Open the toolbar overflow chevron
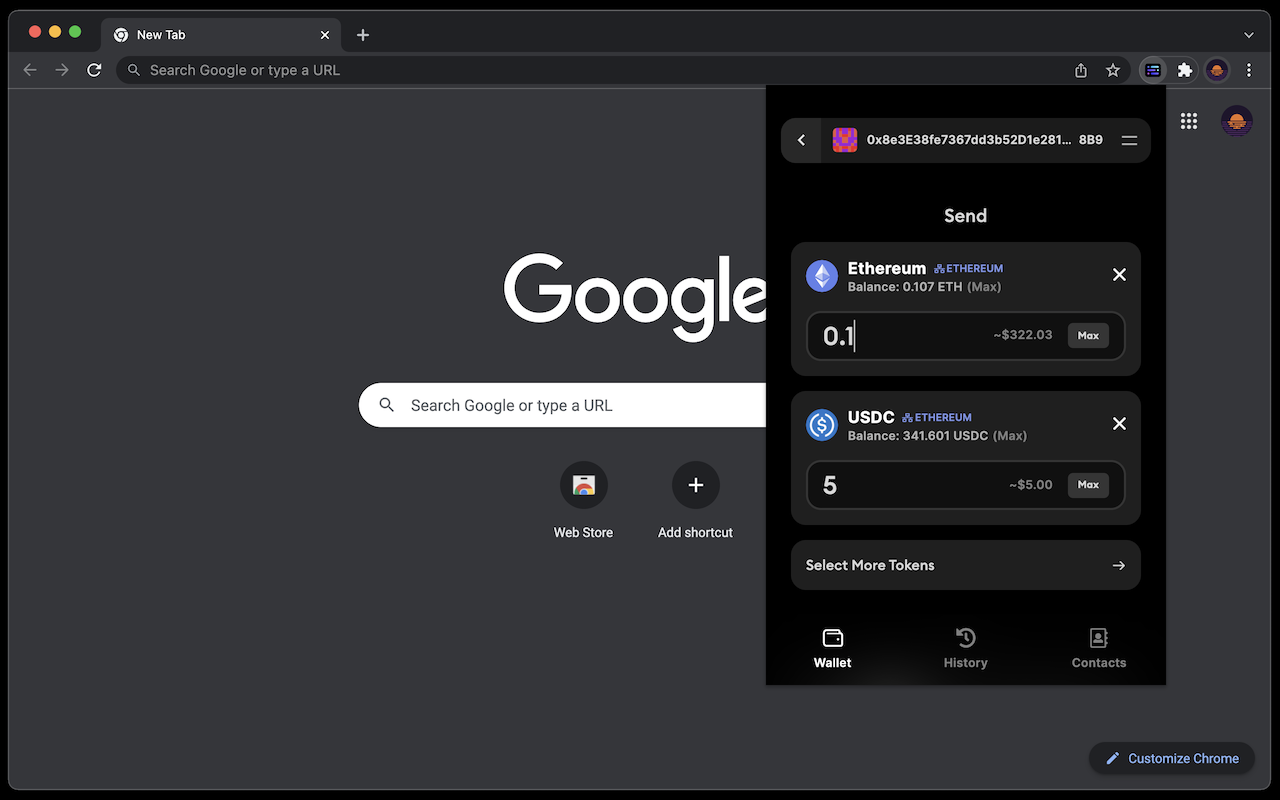Image resolution: width=1280 pixels, height=800 pixels. point(1248,34)
